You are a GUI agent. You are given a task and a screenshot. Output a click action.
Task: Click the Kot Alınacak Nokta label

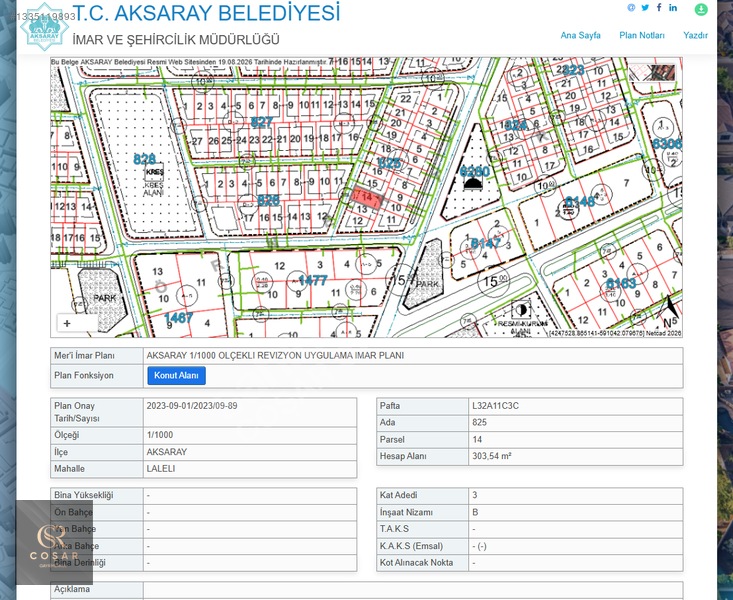(416, 563)
